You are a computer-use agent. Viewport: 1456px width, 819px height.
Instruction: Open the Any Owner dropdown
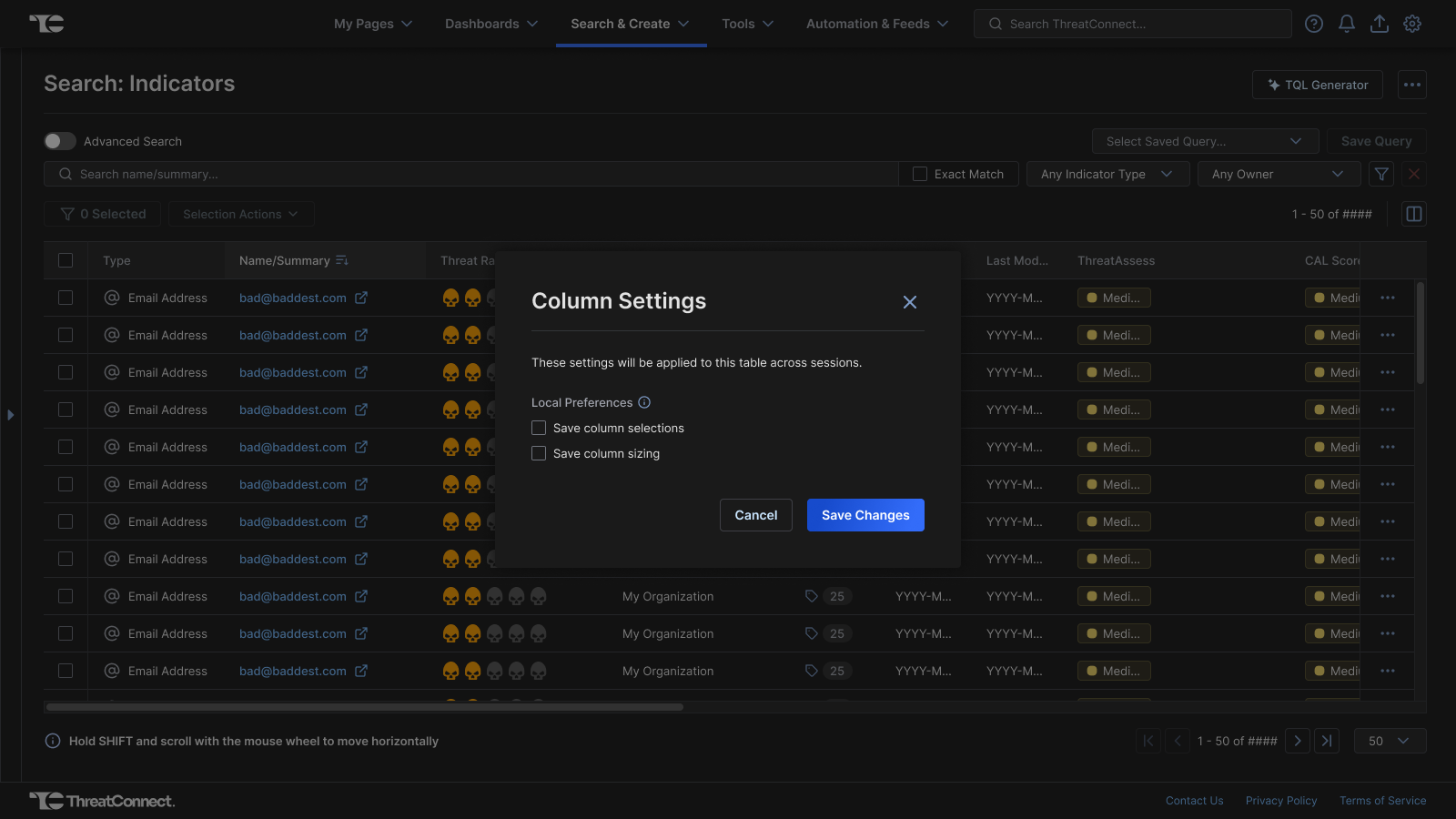pyautogui.click(x=1278, y=174)
